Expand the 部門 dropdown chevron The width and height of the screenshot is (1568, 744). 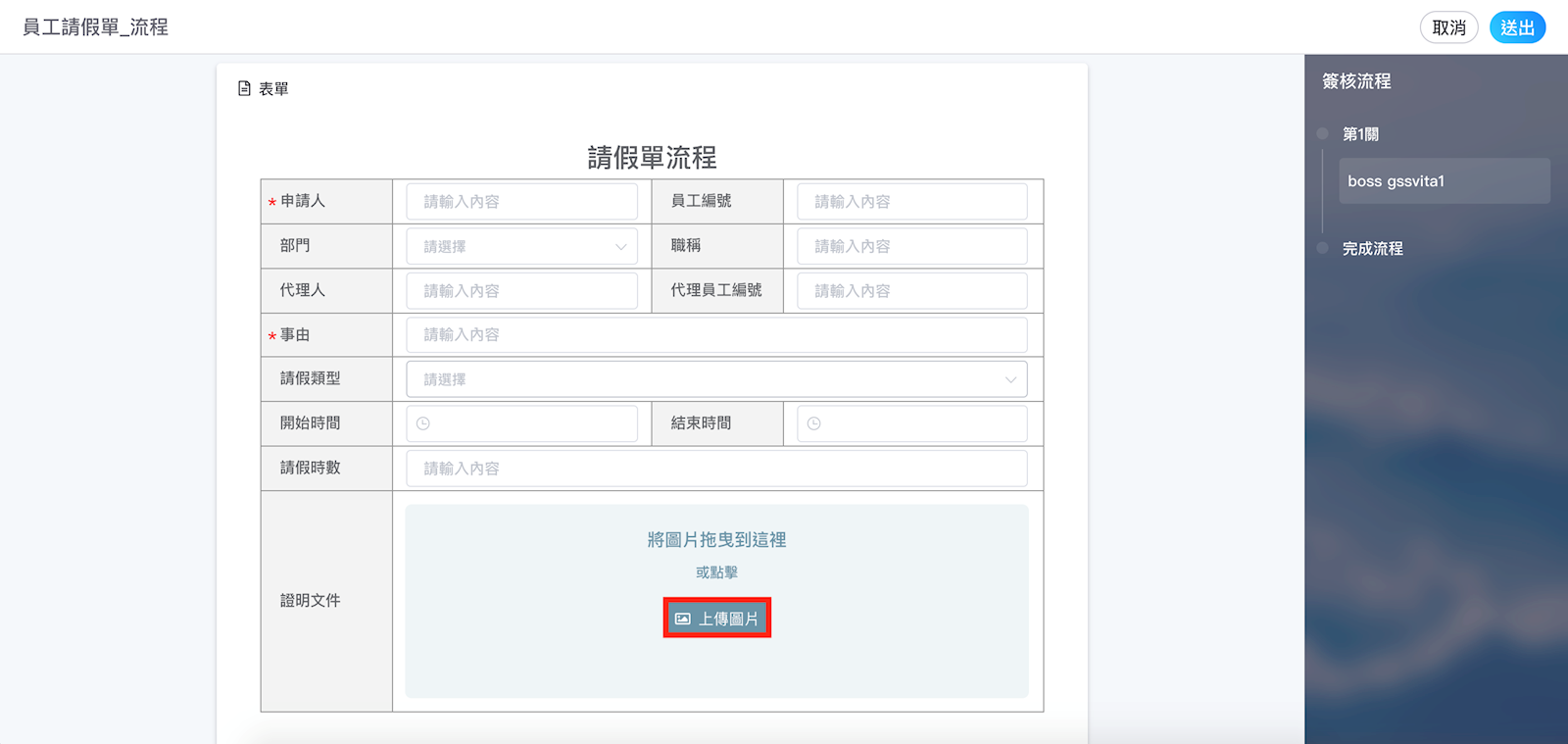[620, 247]
